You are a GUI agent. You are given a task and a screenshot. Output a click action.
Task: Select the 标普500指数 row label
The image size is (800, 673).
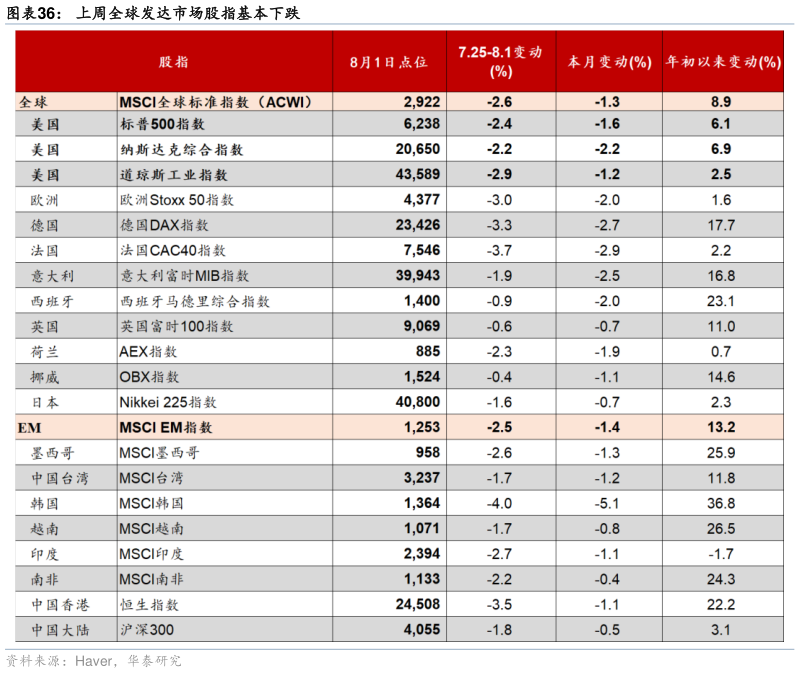[162, 125]
